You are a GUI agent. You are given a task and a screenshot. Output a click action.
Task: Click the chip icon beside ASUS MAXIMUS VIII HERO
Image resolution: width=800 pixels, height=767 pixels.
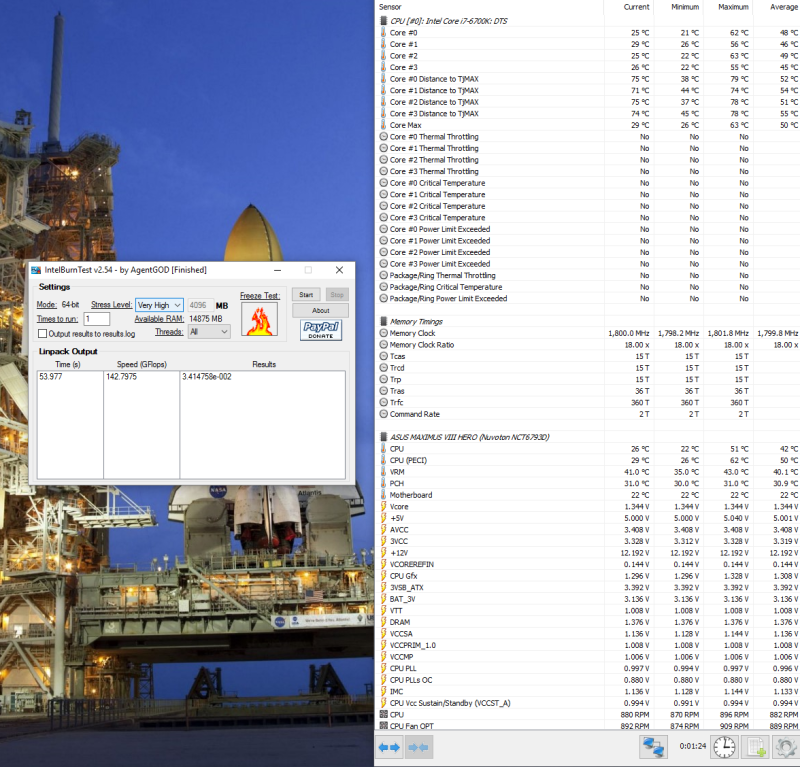tap(384, 437)
